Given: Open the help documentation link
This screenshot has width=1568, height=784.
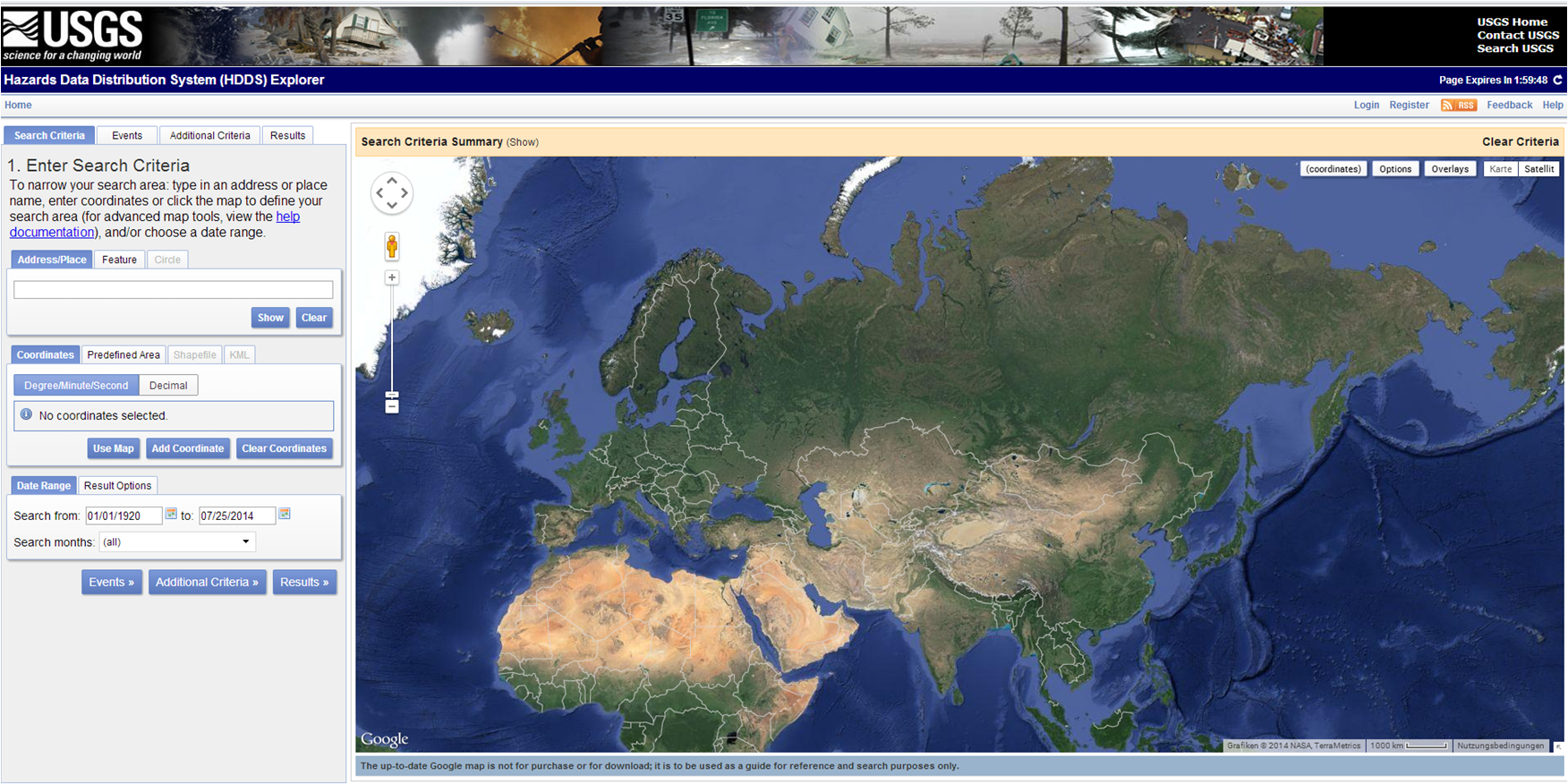Looking at the screenshot, I should tap(287, 217).
